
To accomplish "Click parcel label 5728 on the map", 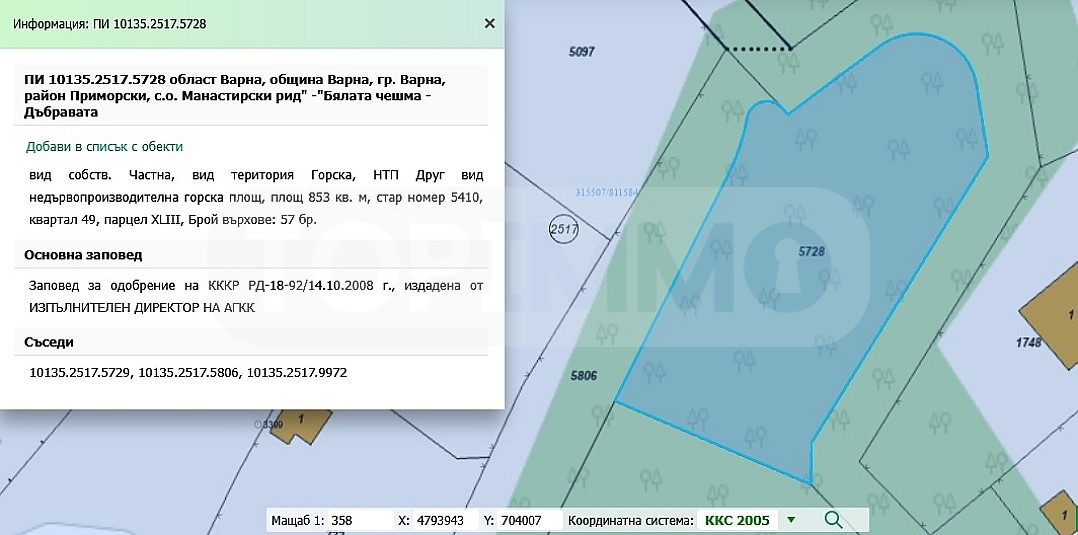I will coord(811,252).
